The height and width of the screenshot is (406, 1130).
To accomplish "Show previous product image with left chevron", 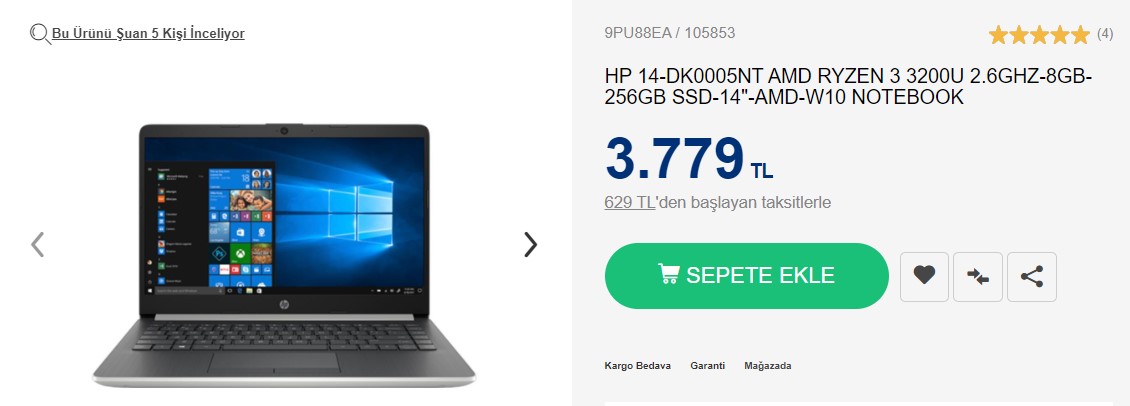I will 37,244.
